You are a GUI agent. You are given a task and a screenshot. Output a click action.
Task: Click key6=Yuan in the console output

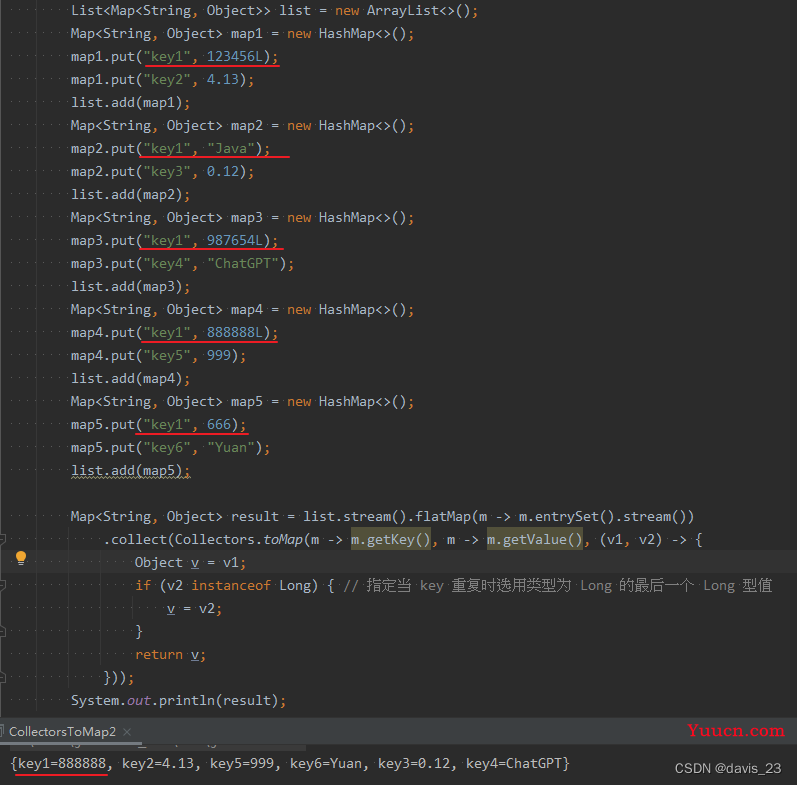click(x=326, y=764)
